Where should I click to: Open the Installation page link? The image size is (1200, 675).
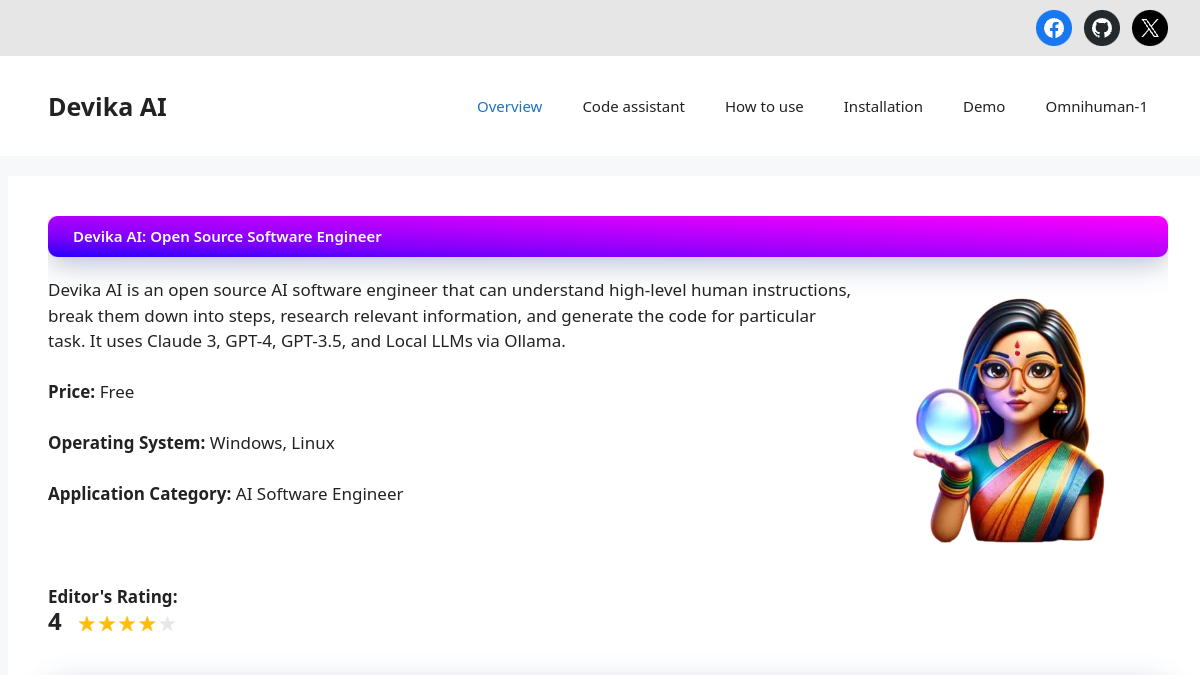[883, 107]
